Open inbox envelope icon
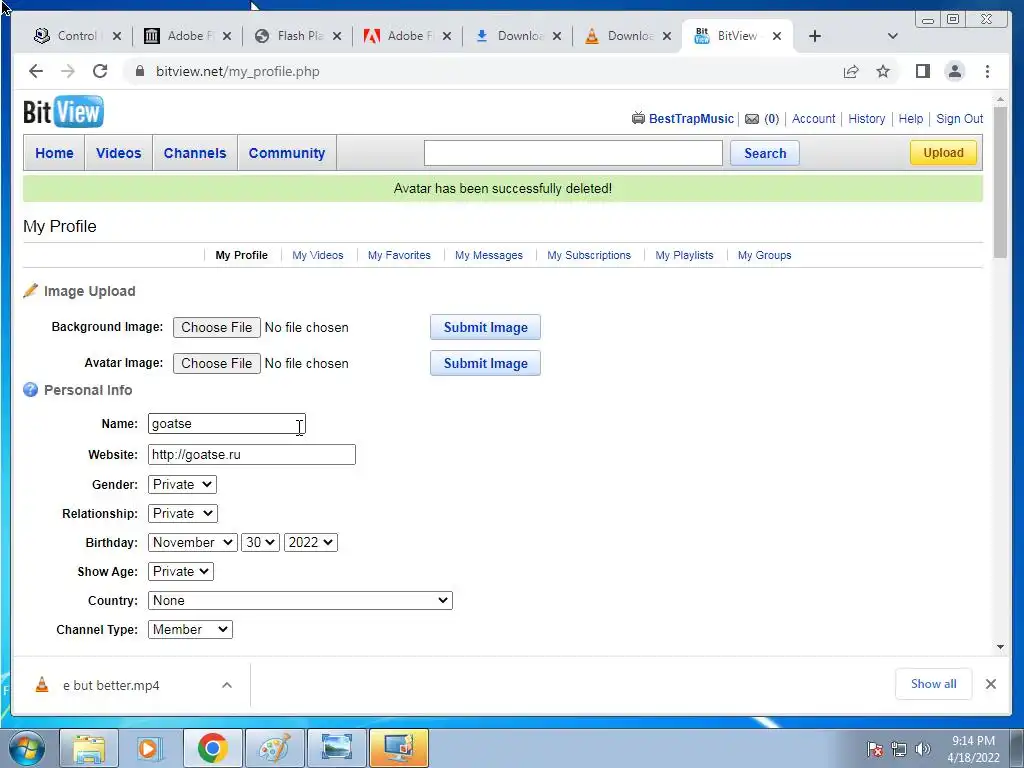 pos(752,119)
